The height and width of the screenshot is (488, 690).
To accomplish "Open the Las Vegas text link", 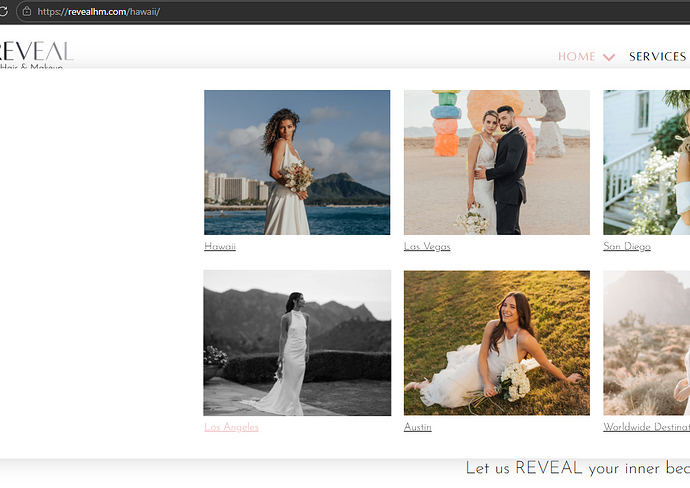I will pos(427,246).
